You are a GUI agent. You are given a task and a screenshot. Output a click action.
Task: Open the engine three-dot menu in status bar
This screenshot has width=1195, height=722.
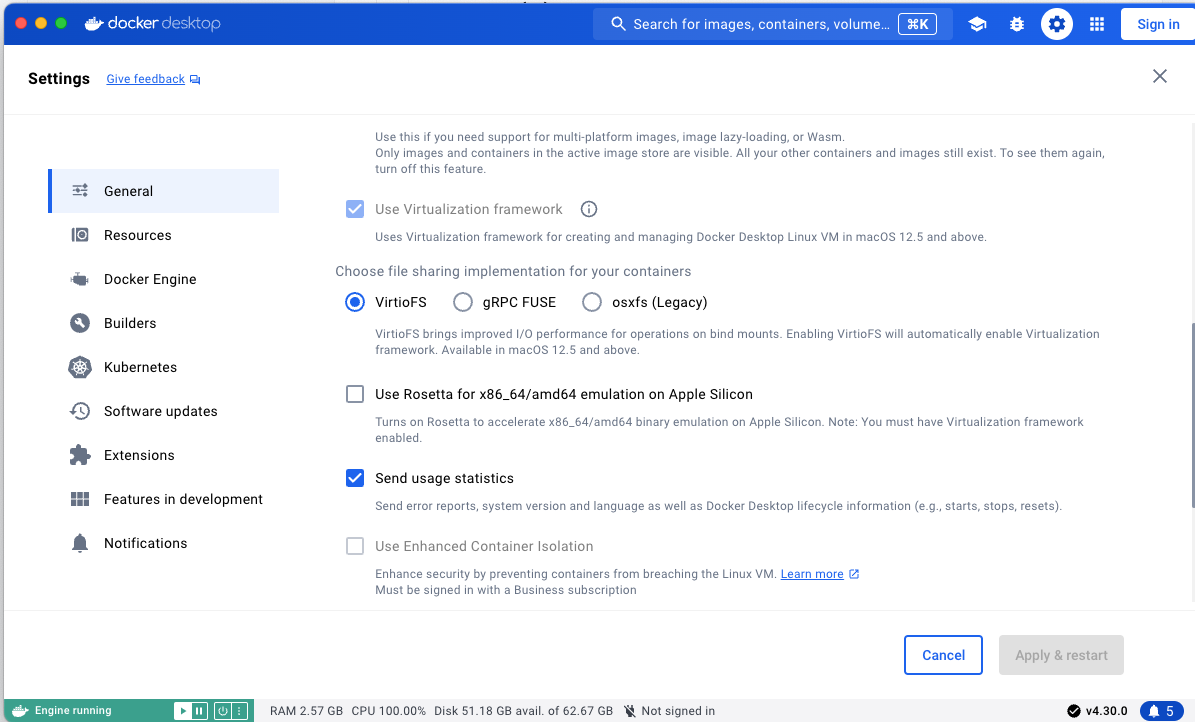pyautogui.click(x=240, y=711)
